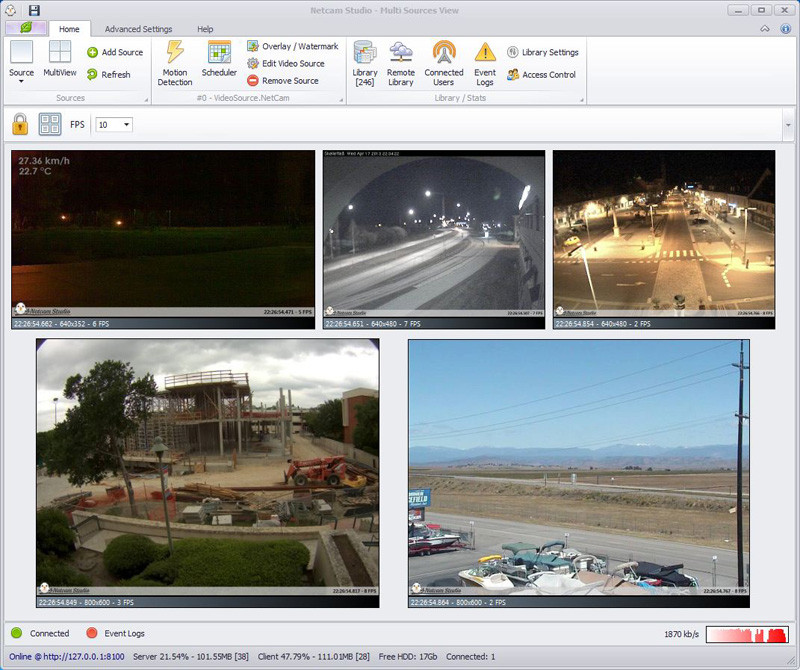Click the 640x352 - 6 FPS caption
The width and height of the screenshot is (800, 670).
click(61, 324)
